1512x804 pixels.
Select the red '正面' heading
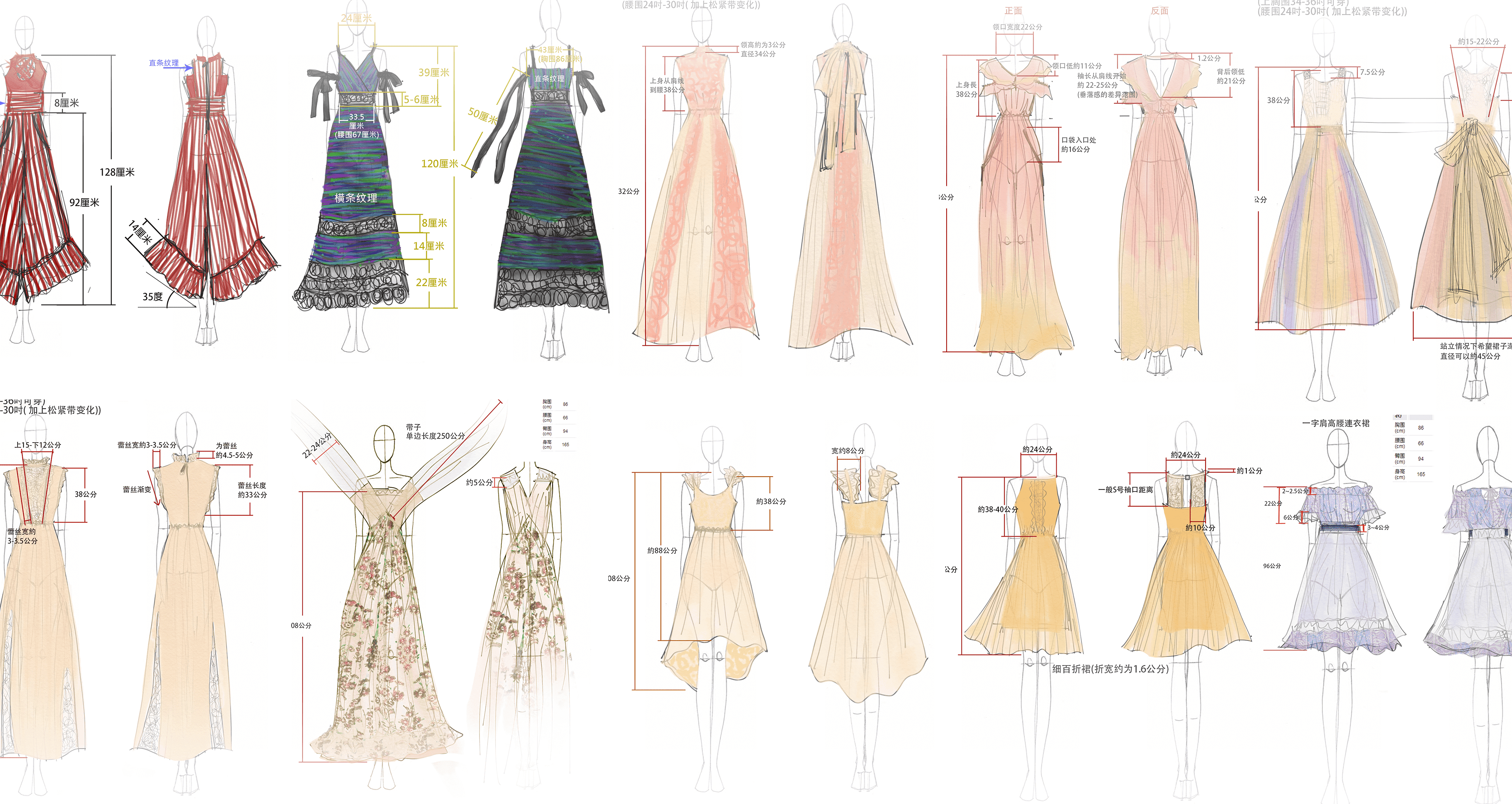(1013, 11)
